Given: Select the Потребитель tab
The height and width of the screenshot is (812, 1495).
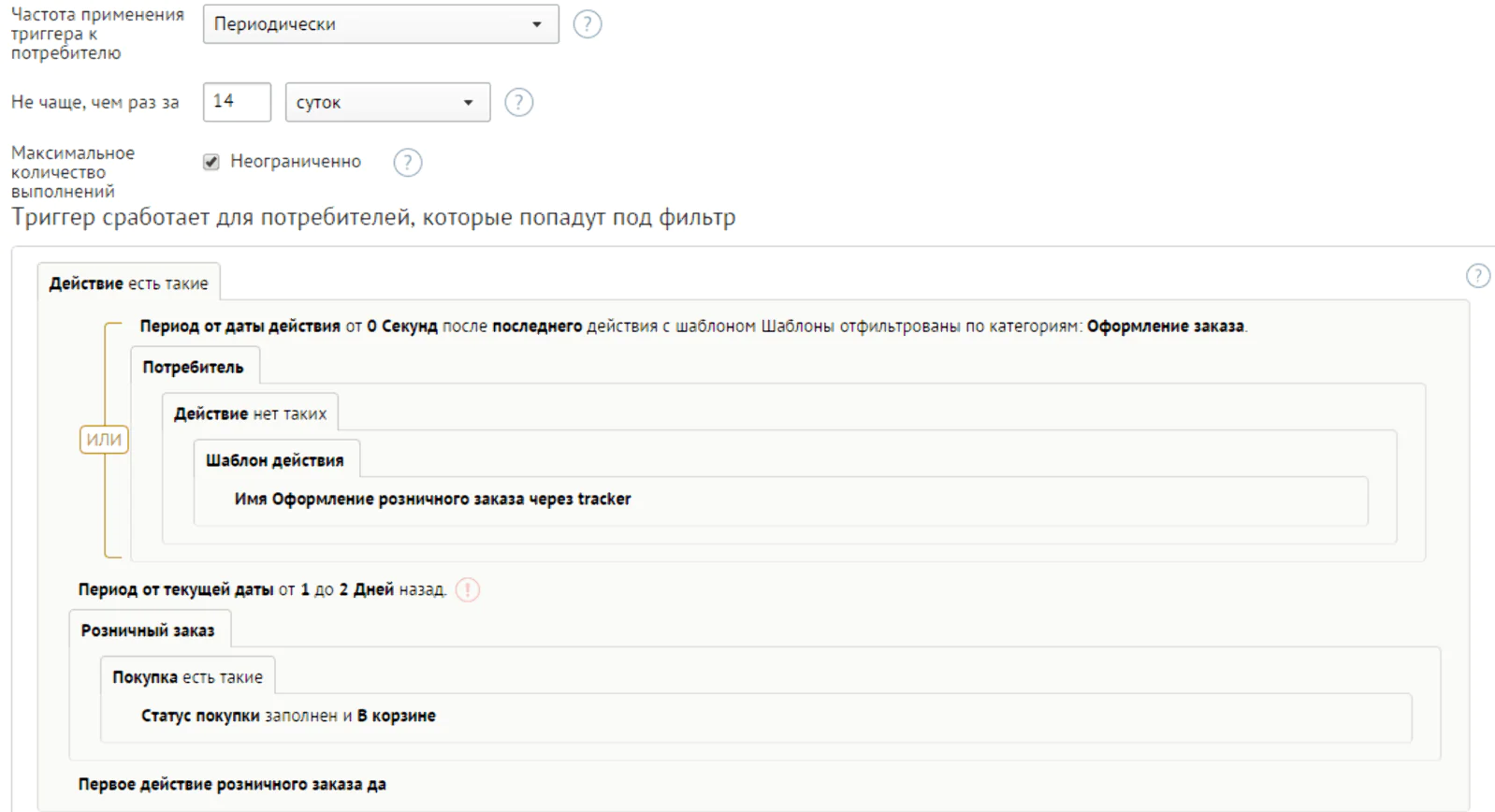Looking at the screenshot, I should pyautogui.click(x=194, y=367).
